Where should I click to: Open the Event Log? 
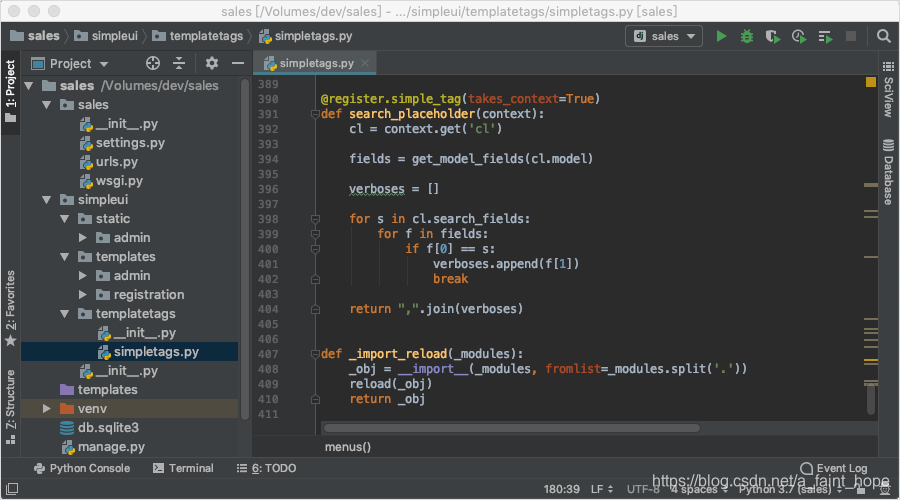[834, 468]
